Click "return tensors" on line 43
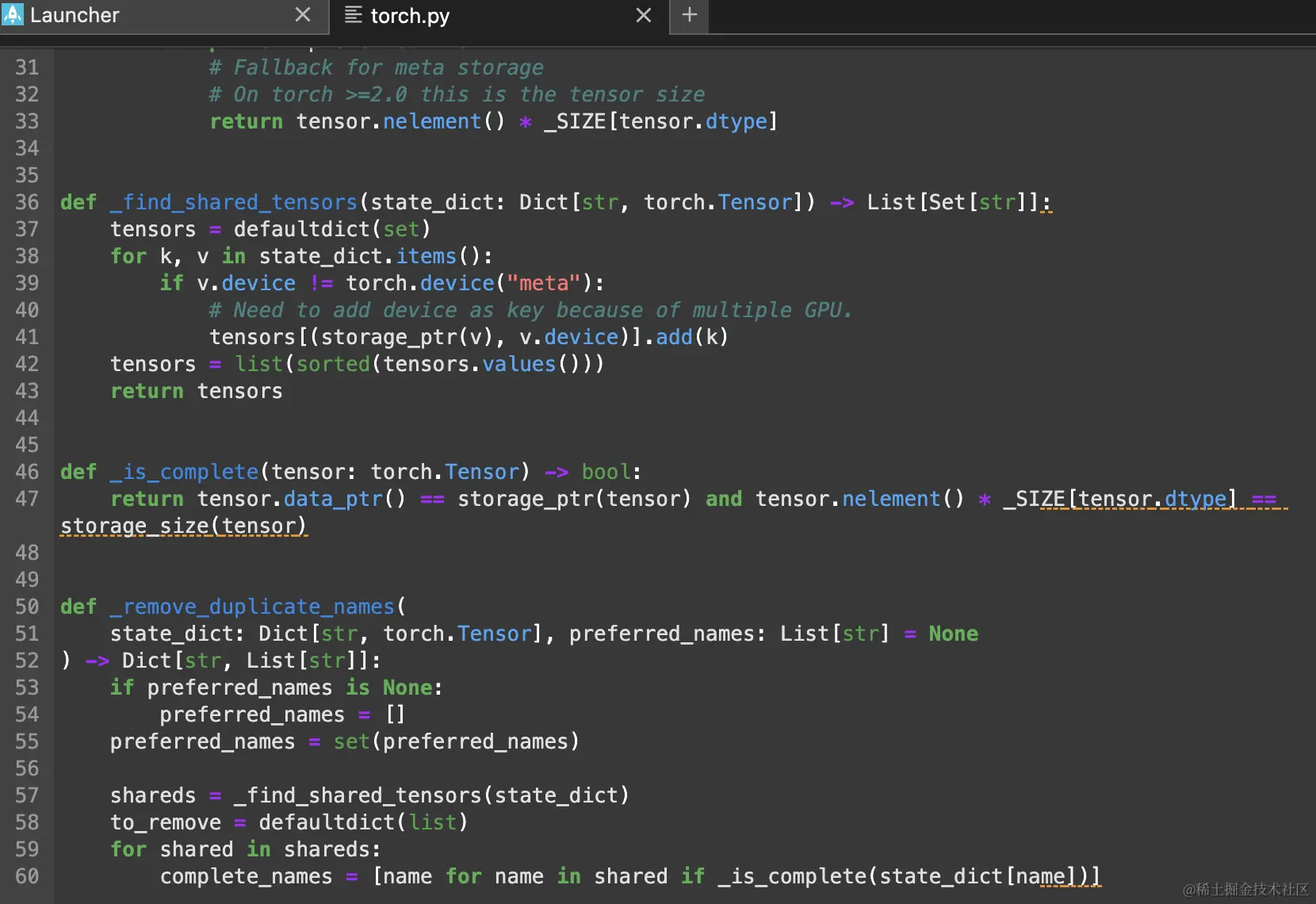Viewport: 1316px width, 904px height. 197,391
